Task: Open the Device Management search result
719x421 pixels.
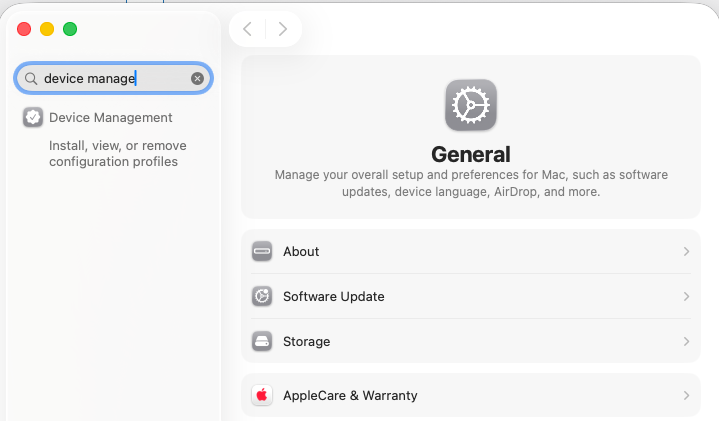Action: (110, 117)
